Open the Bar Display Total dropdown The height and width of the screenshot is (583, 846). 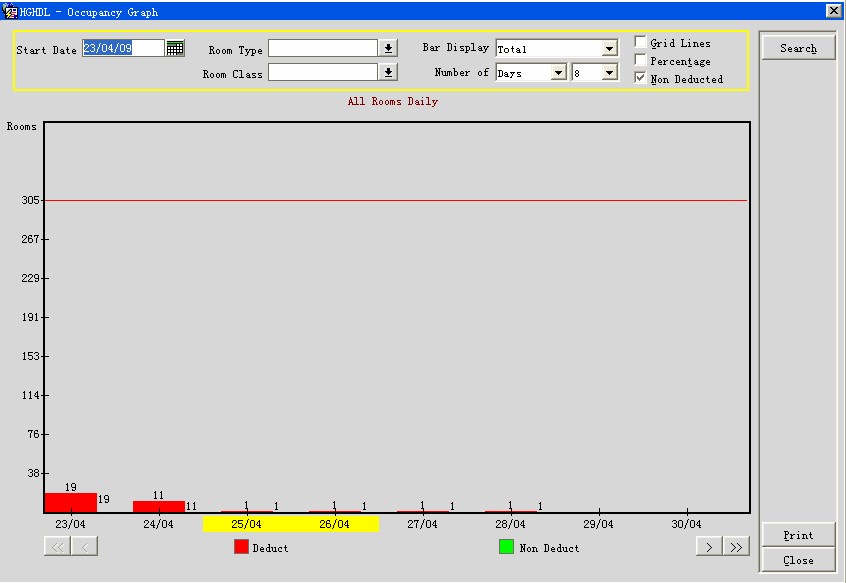(609, 49)
